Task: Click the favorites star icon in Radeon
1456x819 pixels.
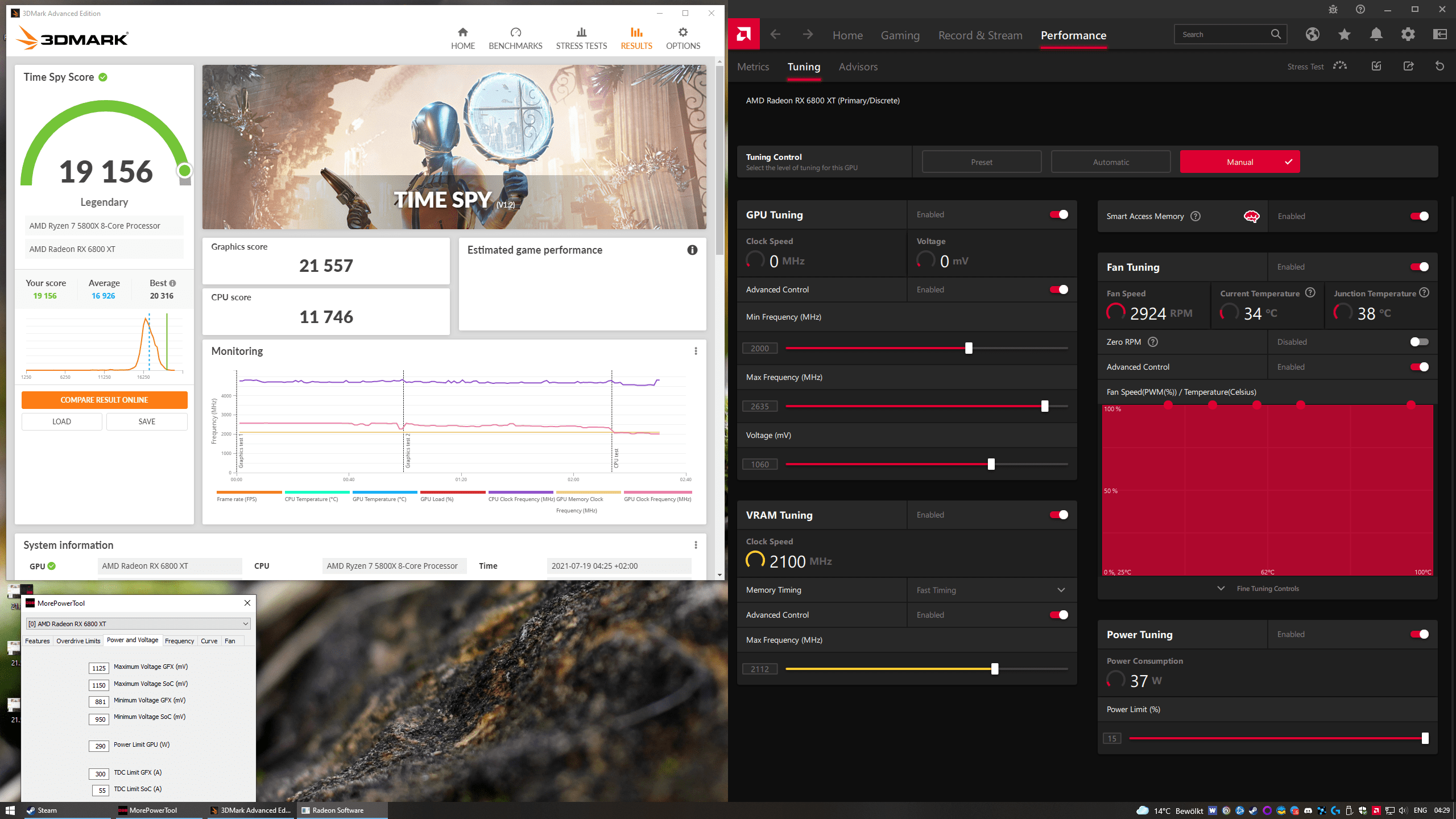Action: pos(1344,35)
